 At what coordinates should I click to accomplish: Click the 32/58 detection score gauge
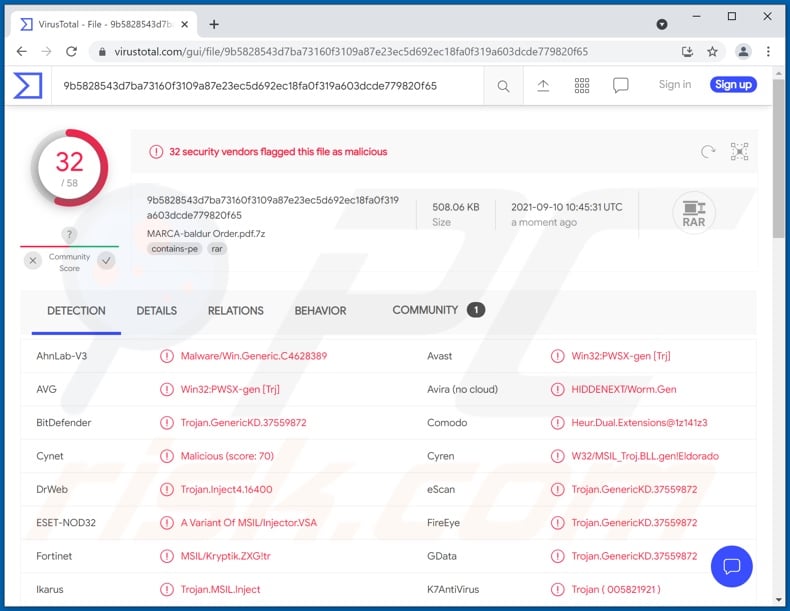(x=70, y=168)
